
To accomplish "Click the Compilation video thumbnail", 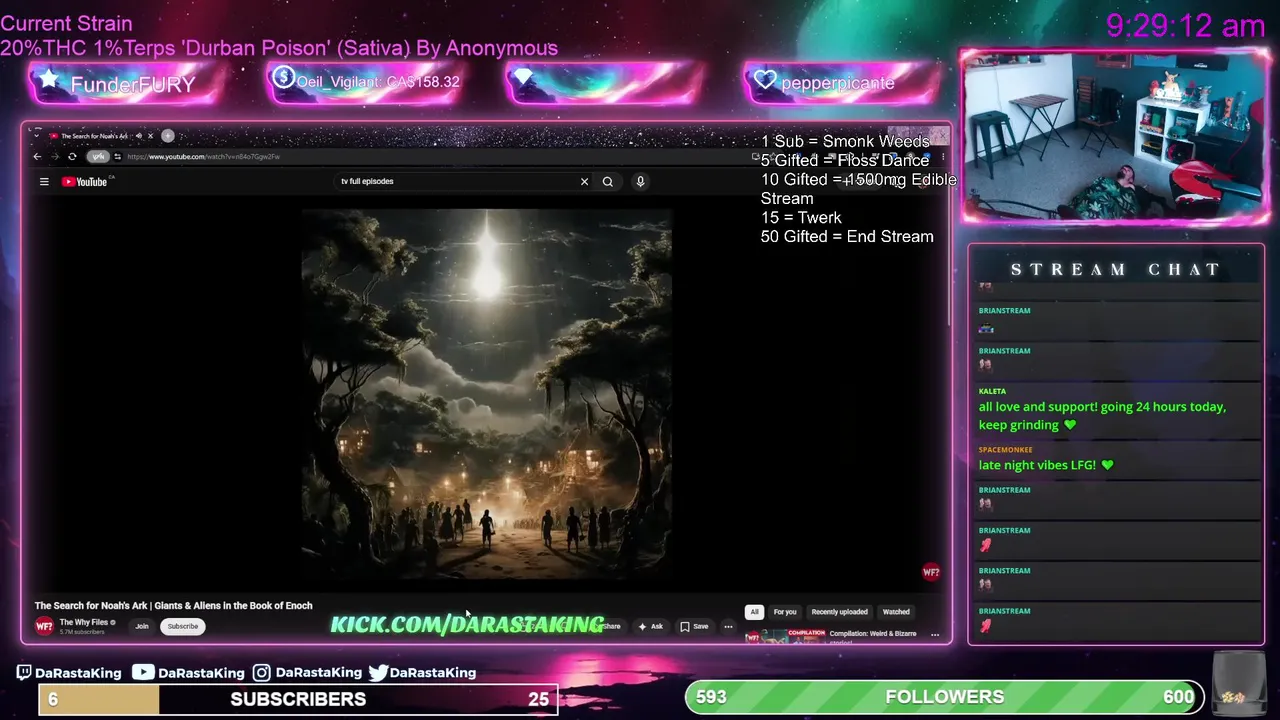I will (786, 635).
